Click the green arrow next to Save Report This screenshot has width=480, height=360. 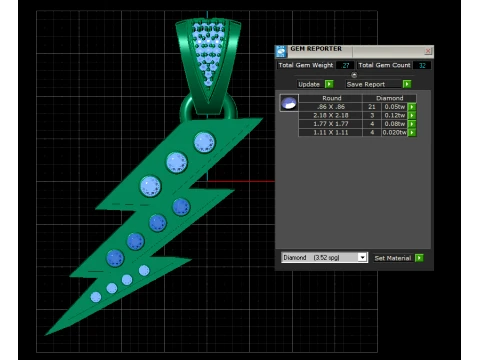coord(407,84)
